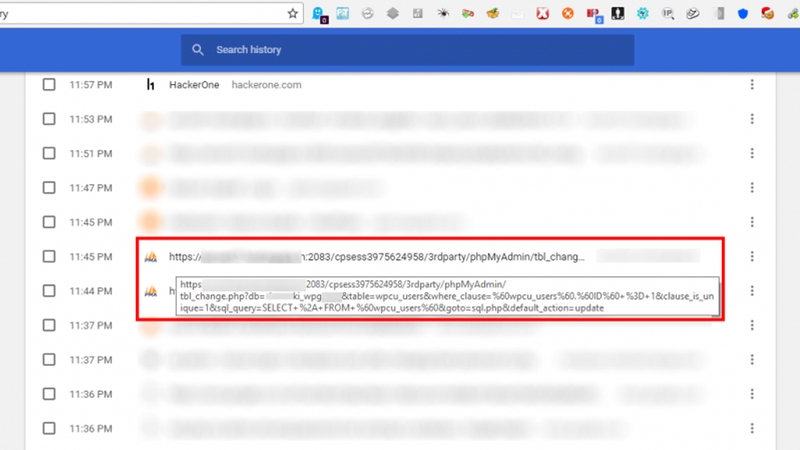Select the 11:53 PM history entry checkbox
This screenshot has height=450, width=800.
(x=49, y=119)
